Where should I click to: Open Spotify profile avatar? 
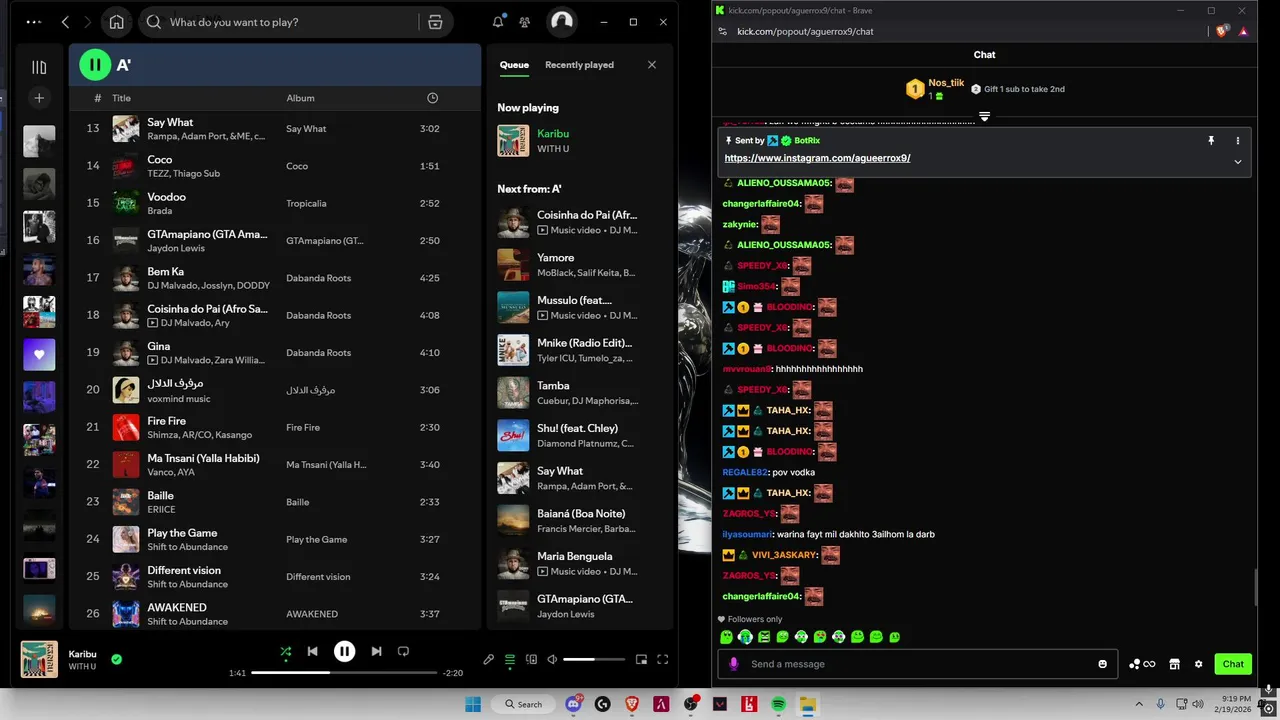(x=562, y=22)
